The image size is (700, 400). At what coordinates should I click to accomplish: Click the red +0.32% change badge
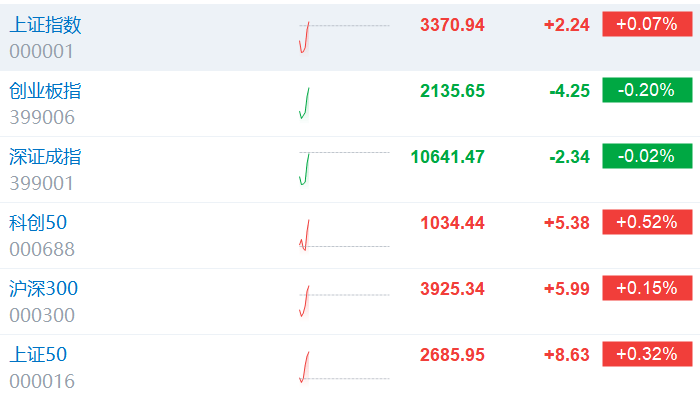(x=647, y=354)
